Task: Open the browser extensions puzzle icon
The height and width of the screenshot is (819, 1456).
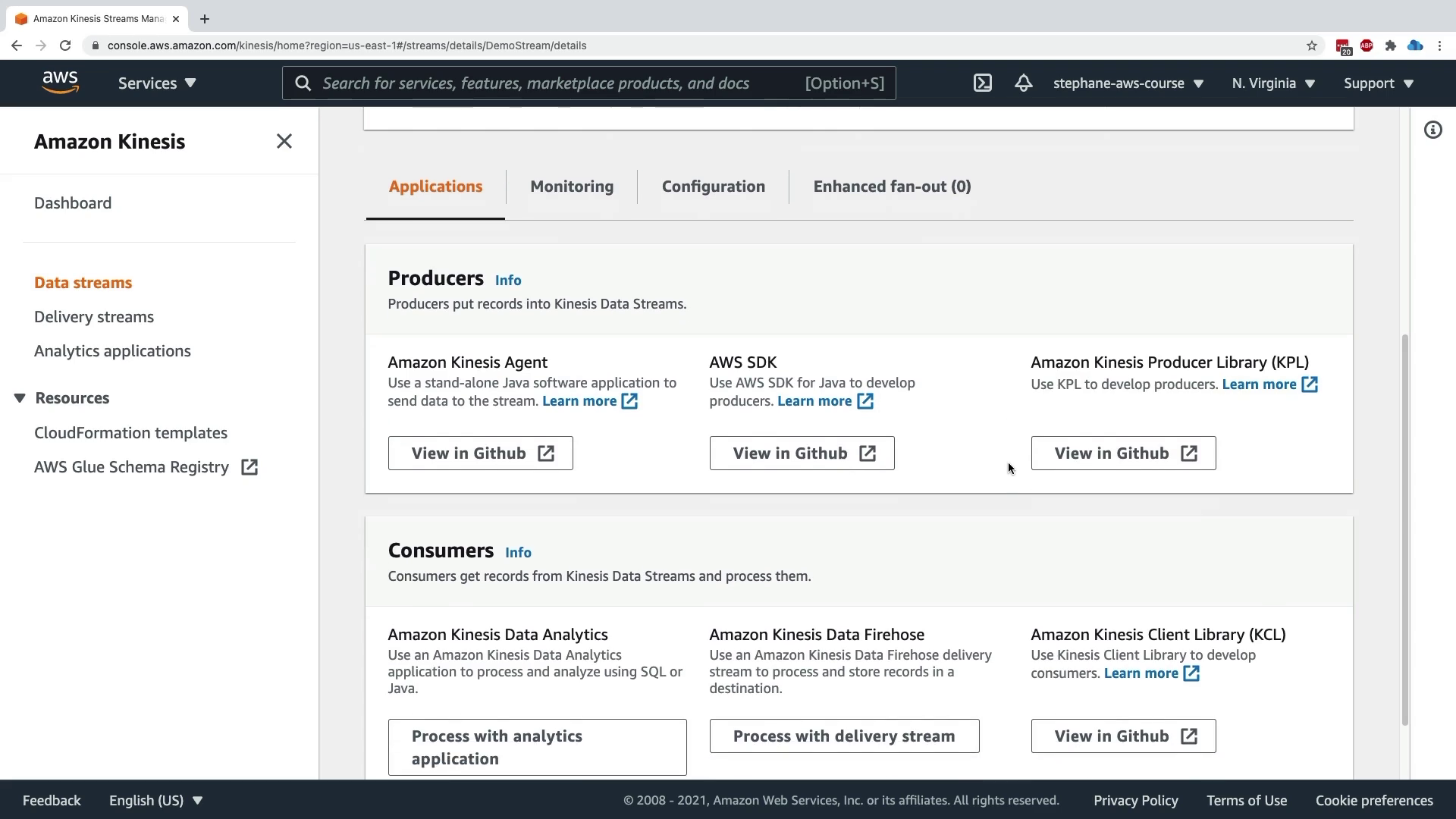Action: click(x=1390, y=45)
